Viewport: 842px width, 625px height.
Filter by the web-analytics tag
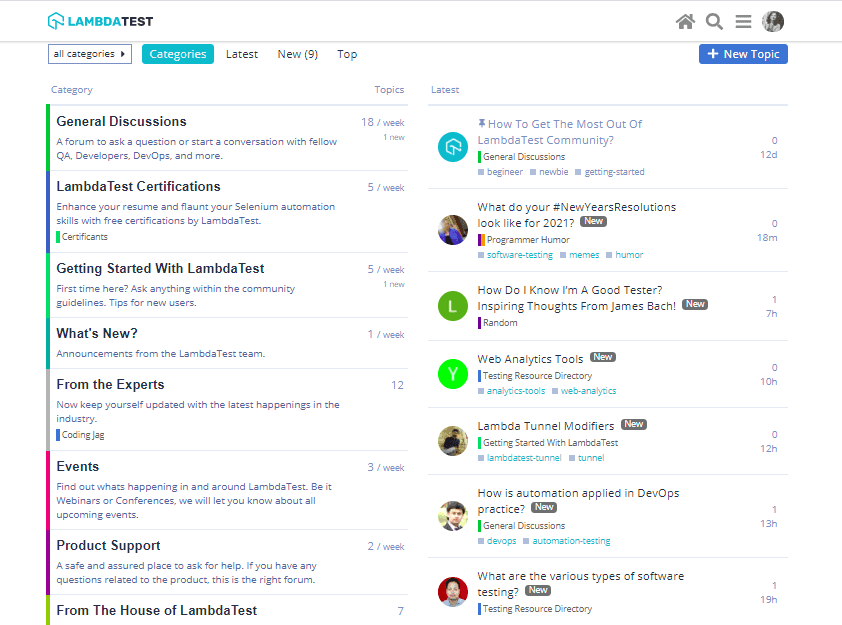click(x=584, y=391)
